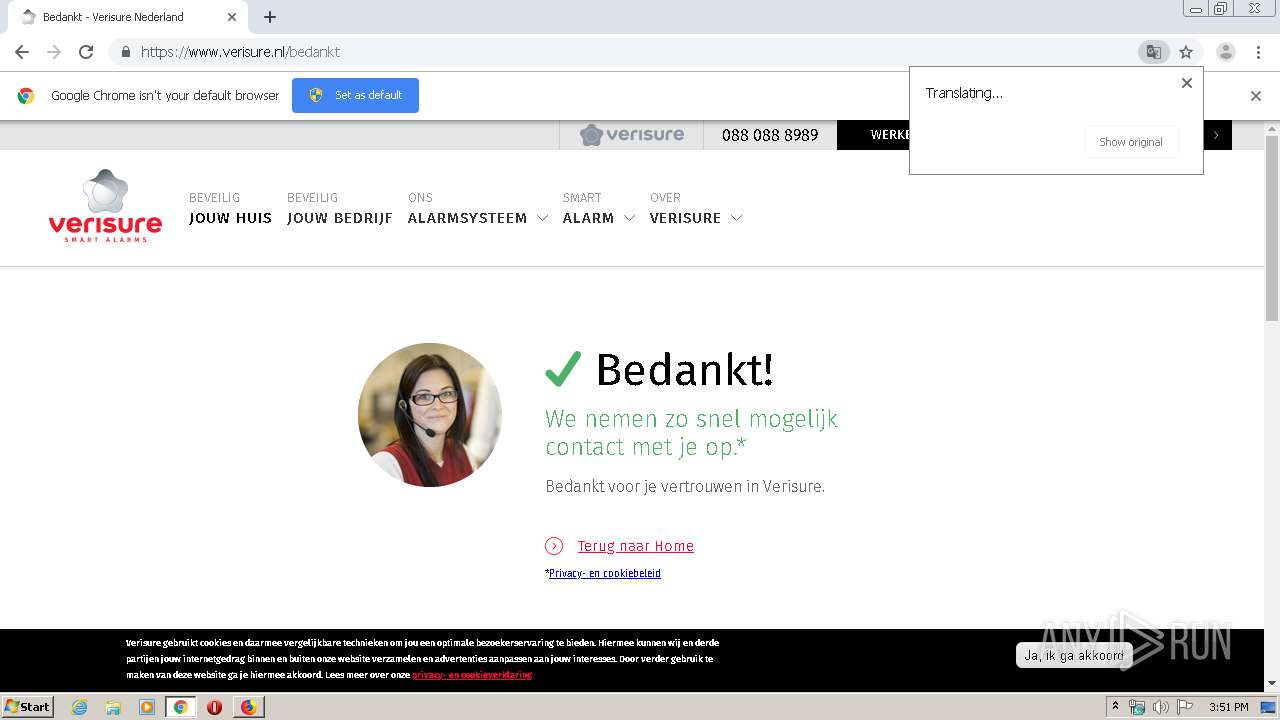
Task: Expand the Smart Alarm menu chevron
Action: 629,218
